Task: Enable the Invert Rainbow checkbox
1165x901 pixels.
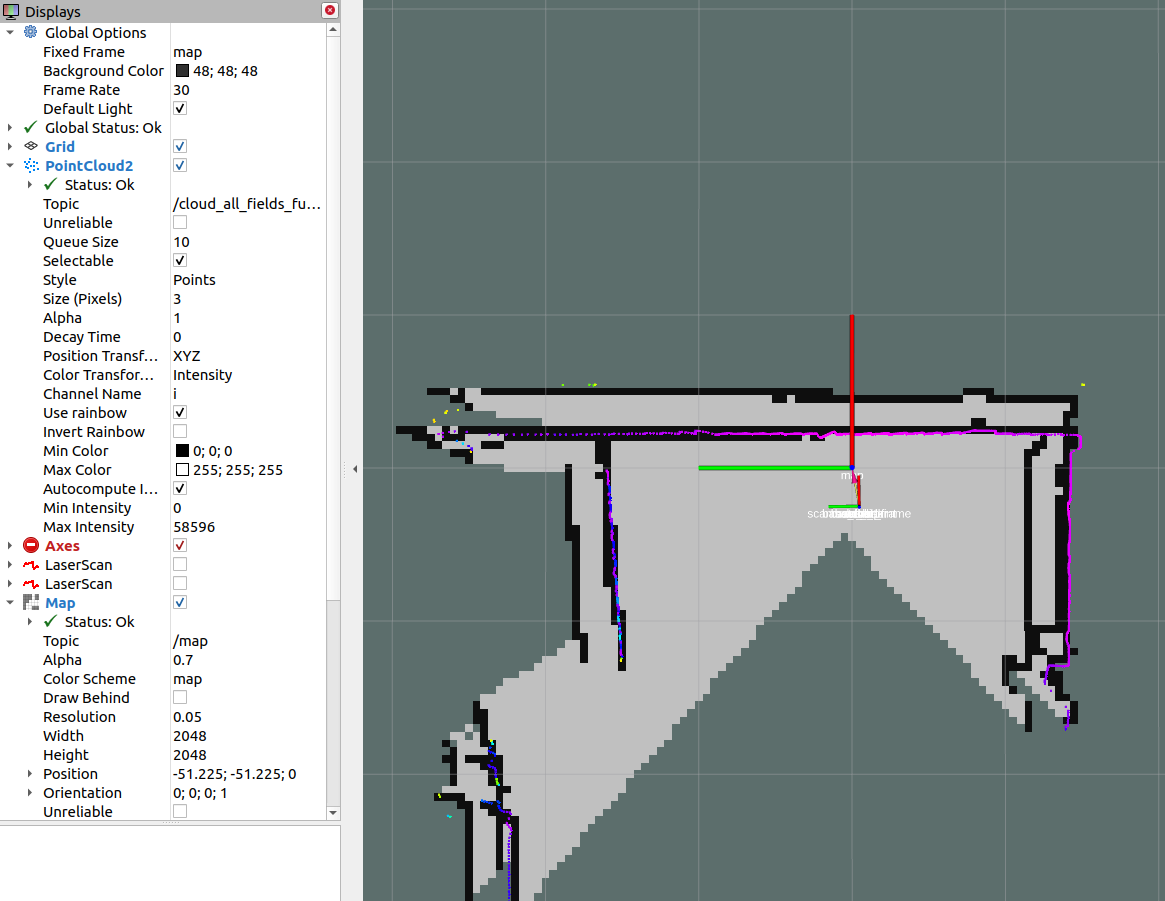Action: coord(180,432)
